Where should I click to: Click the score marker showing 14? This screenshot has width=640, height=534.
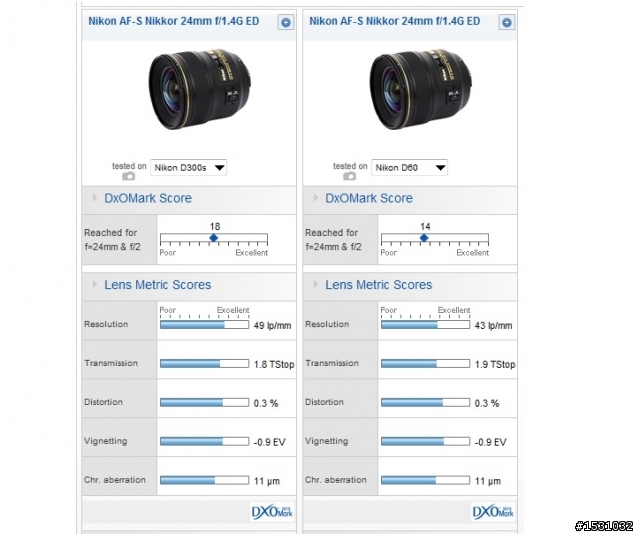tap(424, 238)
